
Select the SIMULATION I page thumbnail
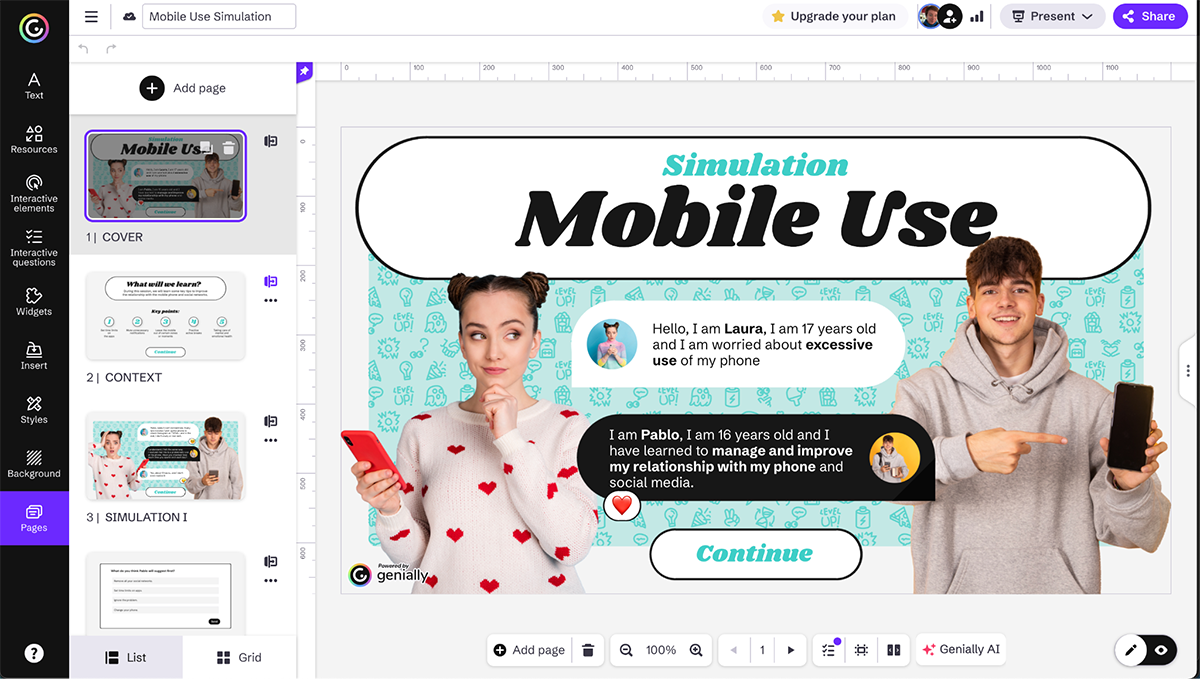tap(164, 455)
